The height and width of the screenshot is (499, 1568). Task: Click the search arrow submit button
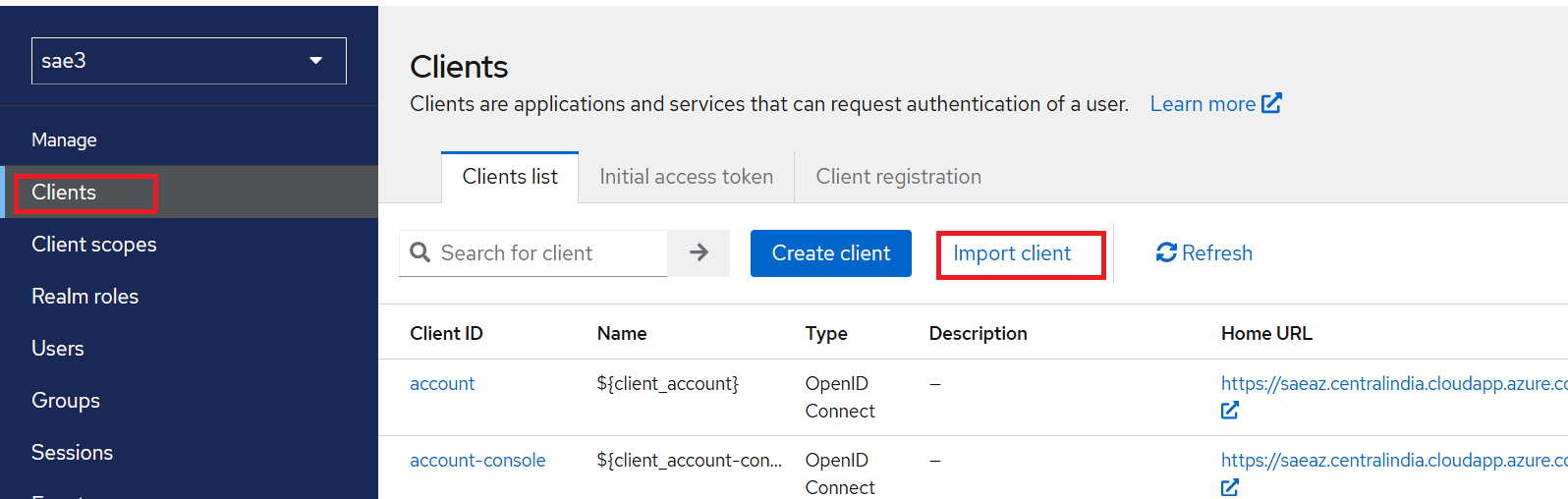(699, 253)
